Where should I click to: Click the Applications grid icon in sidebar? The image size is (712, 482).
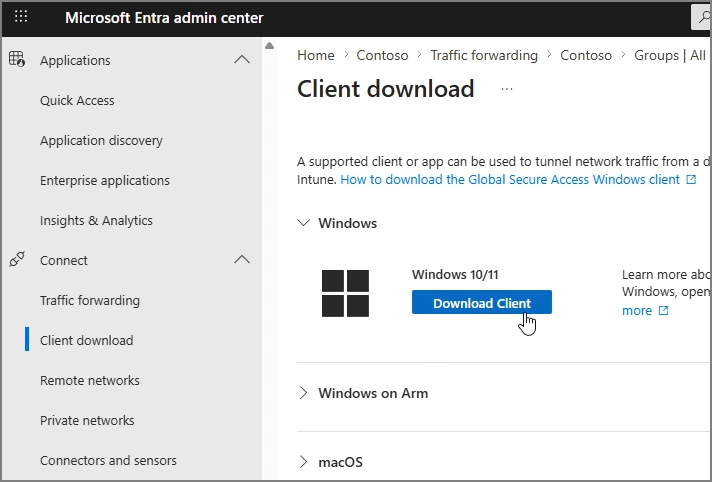17,60
